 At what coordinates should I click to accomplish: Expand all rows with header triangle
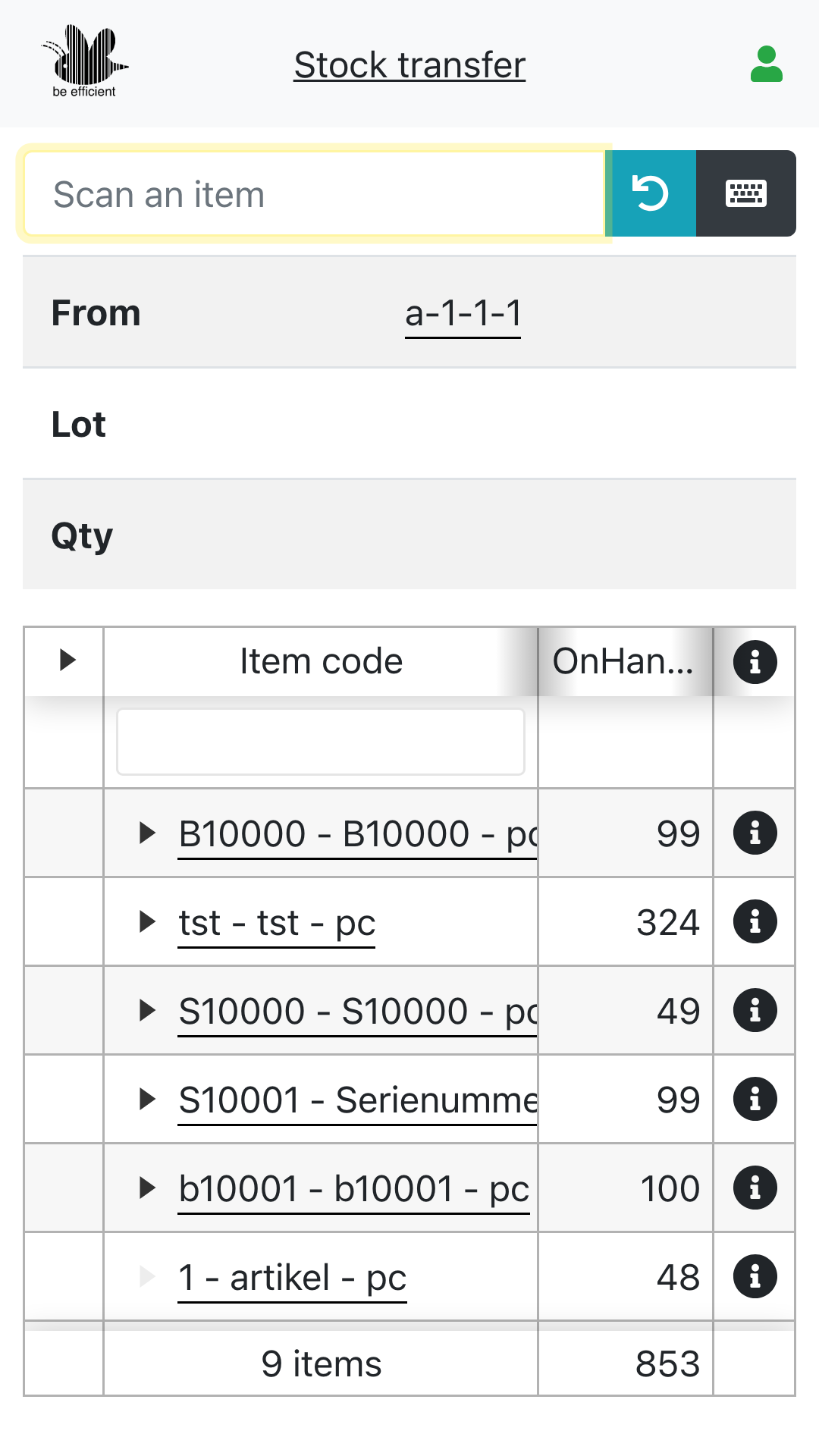tap(67, 661)
